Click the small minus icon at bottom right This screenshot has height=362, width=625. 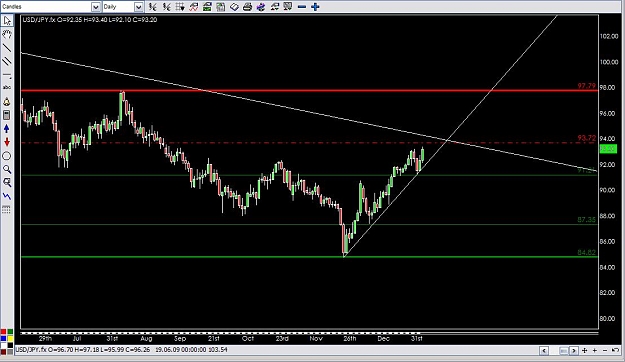pyautogui.click(x=605, y=350)
